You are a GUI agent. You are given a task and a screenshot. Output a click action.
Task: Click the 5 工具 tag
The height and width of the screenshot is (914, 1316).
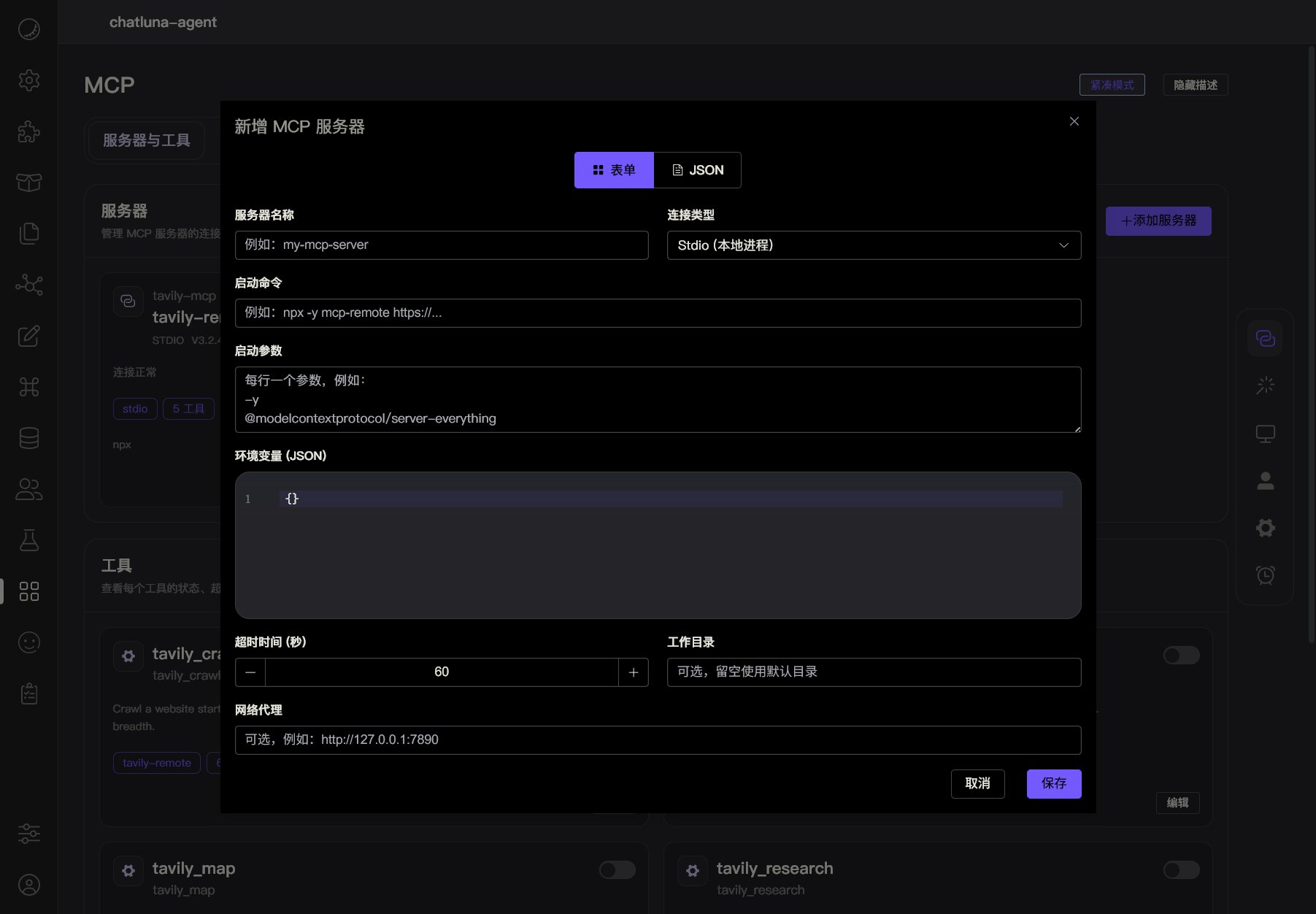188,409
